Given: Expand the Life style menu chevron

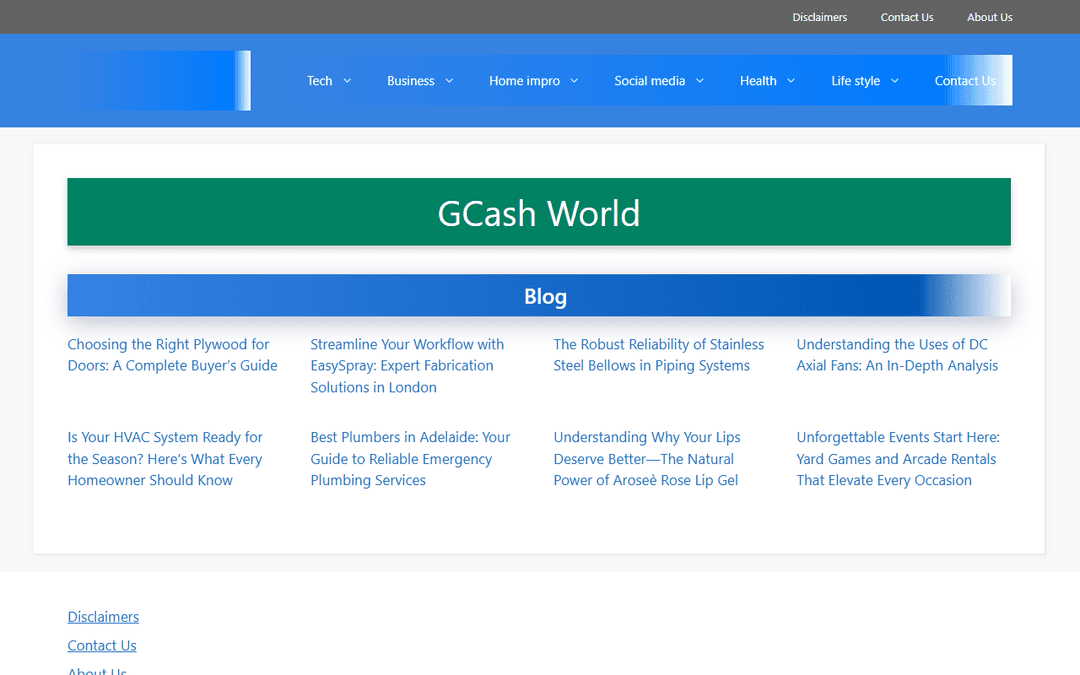Looking at the screenshot, I should (x=895, y=81).
